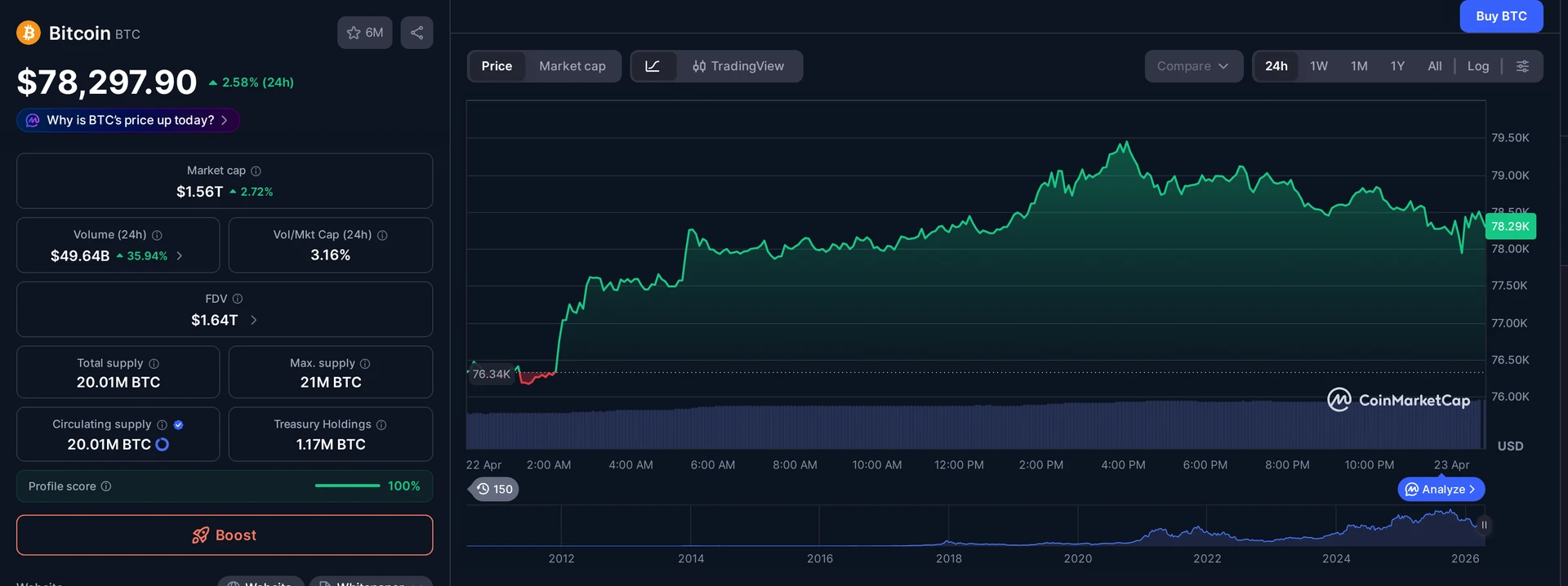Toggle Log scale on chart

coord(1478,66)
